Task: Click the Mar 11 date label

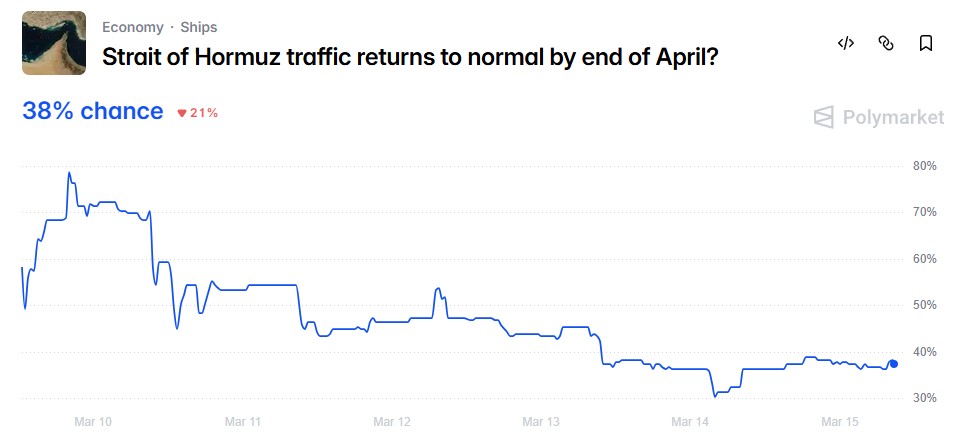Action: click(x=242, y=422)
